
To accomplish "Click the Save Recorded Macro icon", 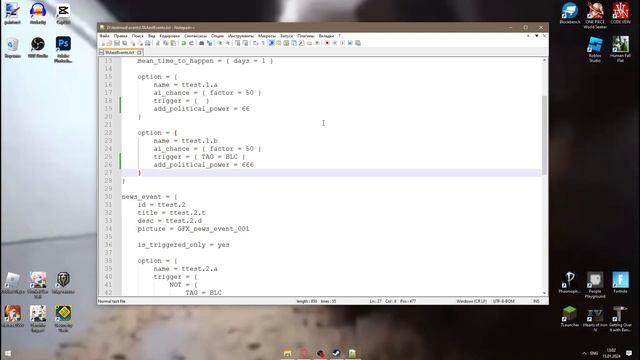I will 350,43.
